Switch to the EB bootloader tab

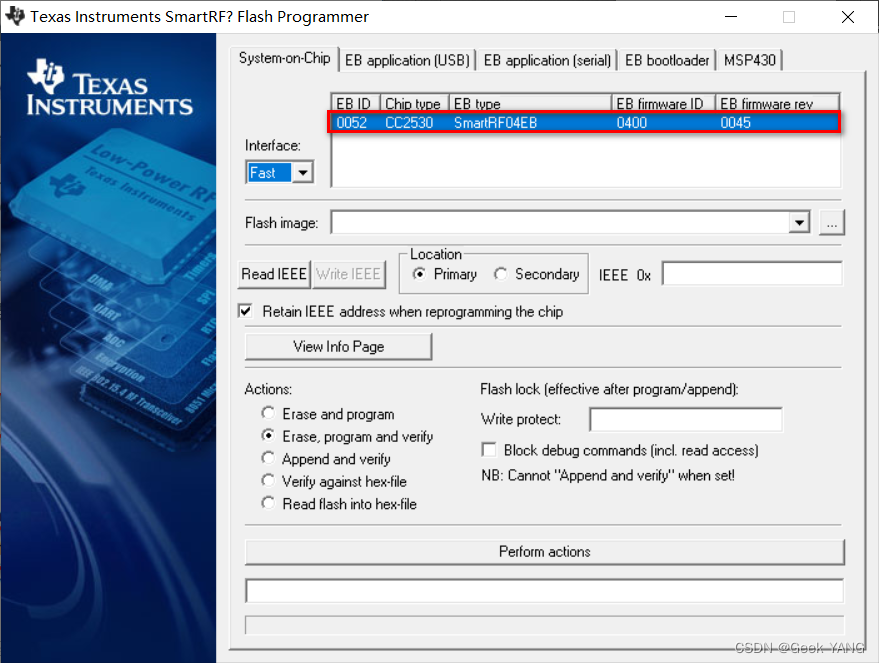[x=667, y=61]
